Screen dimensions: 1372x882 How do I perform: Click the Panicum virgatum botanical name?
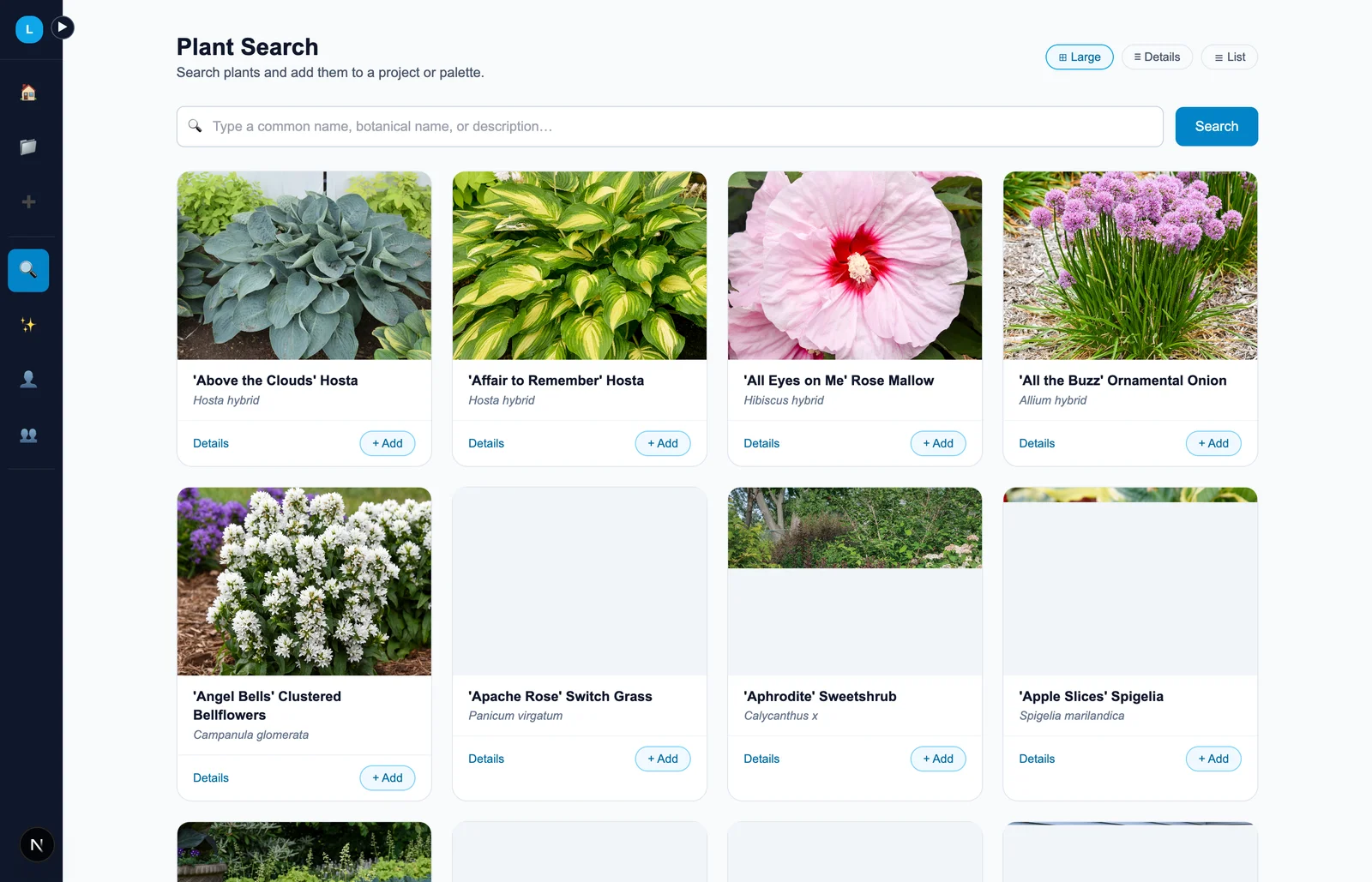click(x=515, y=716)
